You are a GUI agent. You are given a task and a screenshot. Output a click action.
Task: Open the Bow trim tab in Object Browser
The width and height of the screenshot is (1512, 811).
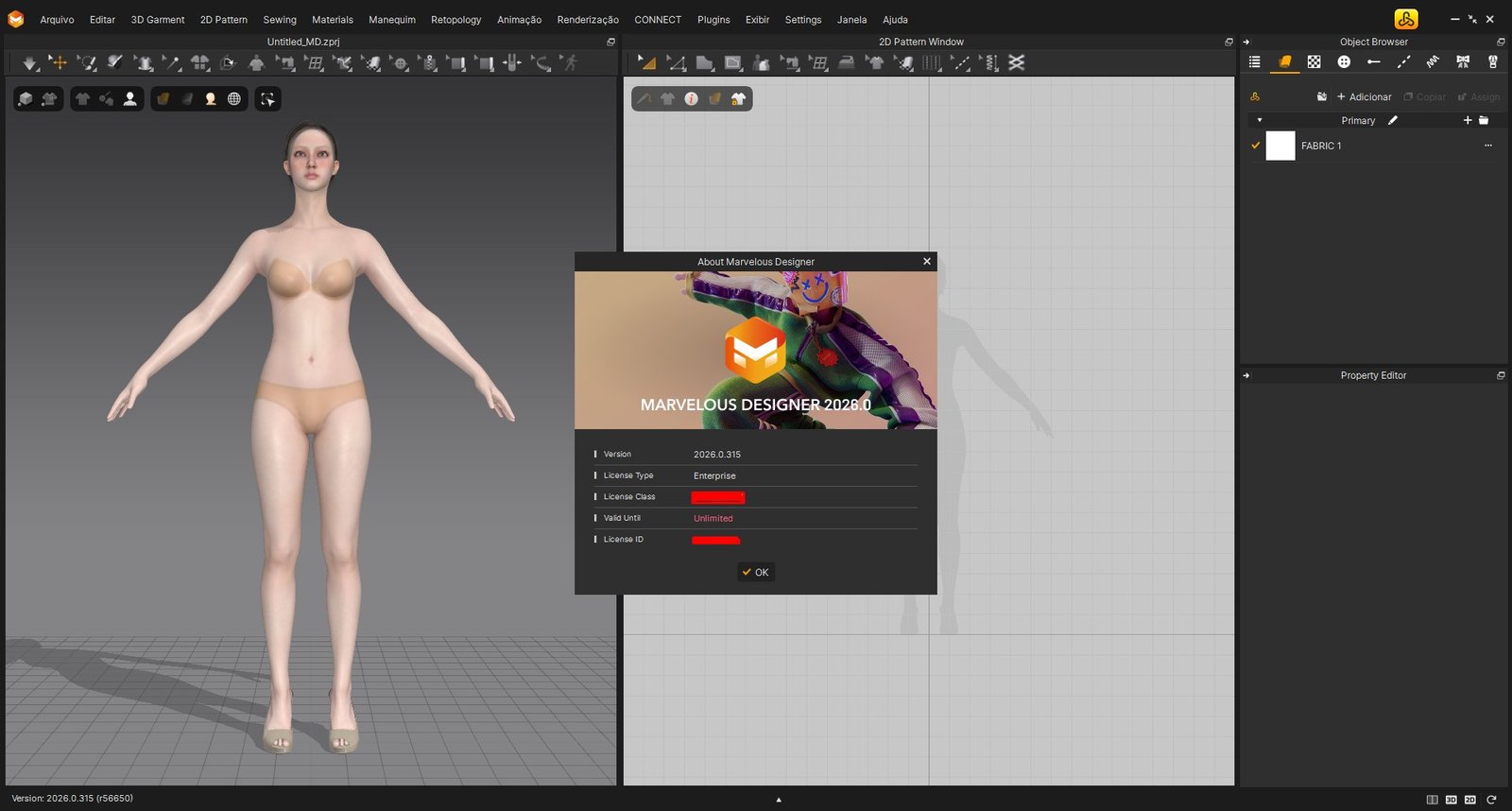click(x=1463, y=61)
